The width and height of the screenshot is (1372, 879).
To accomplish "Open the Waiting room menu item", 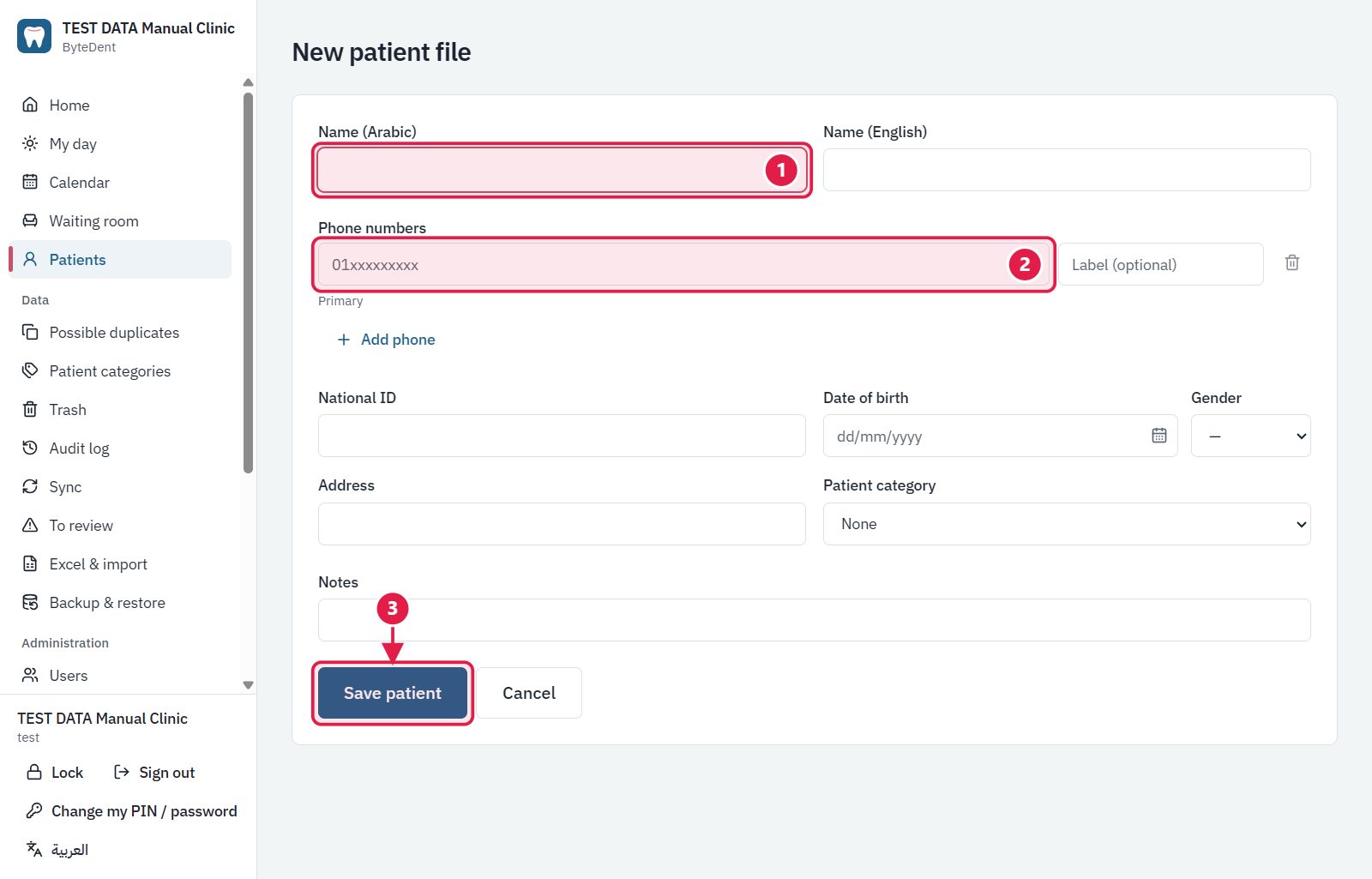I will (x=120, y=220).
